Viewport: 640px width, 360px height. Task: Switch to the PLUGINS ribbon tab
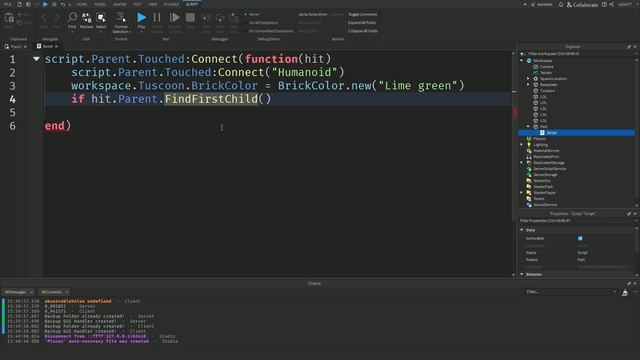(171, 4)
